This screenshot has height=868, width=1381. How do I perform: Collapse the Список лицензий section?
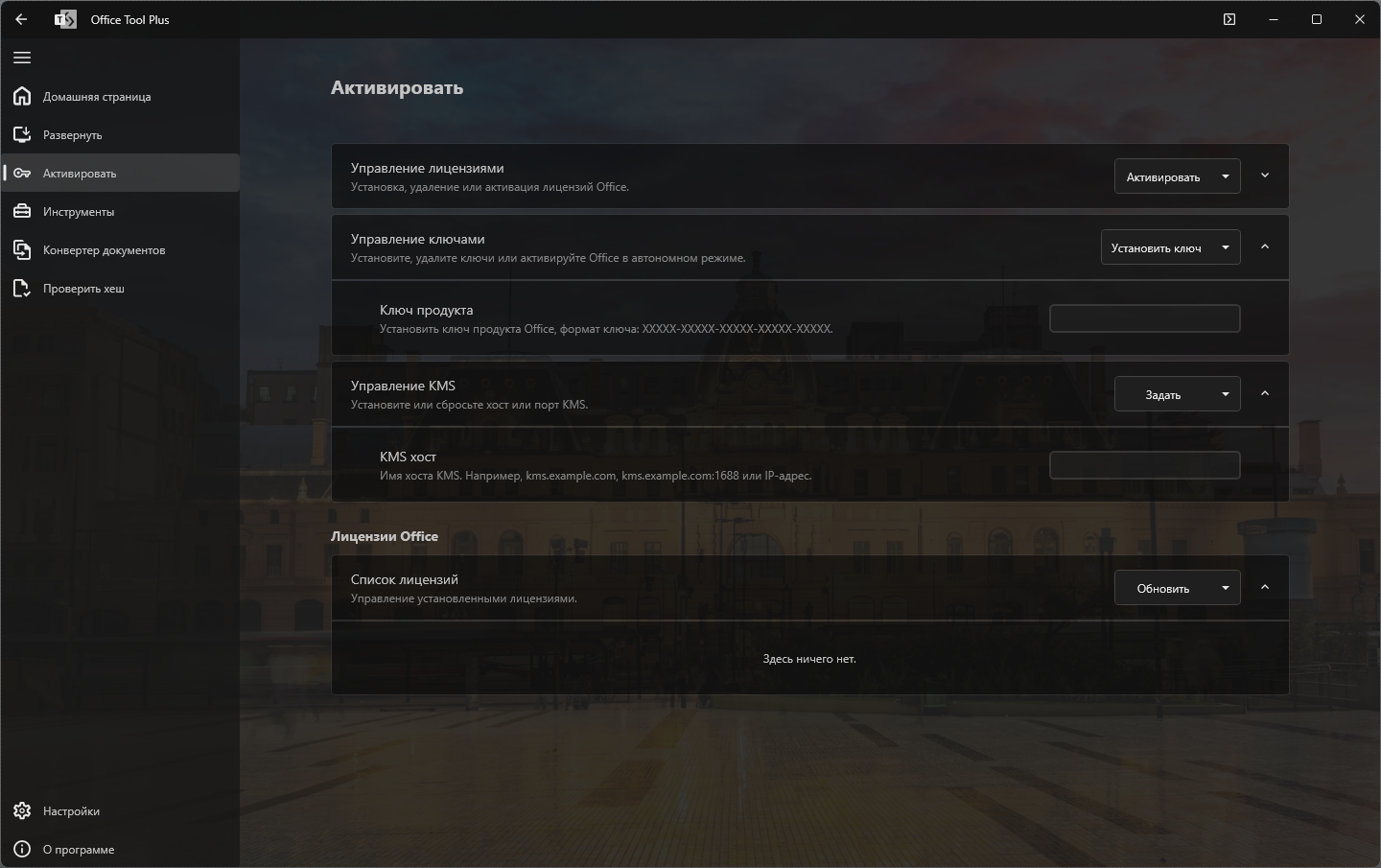1265,587
